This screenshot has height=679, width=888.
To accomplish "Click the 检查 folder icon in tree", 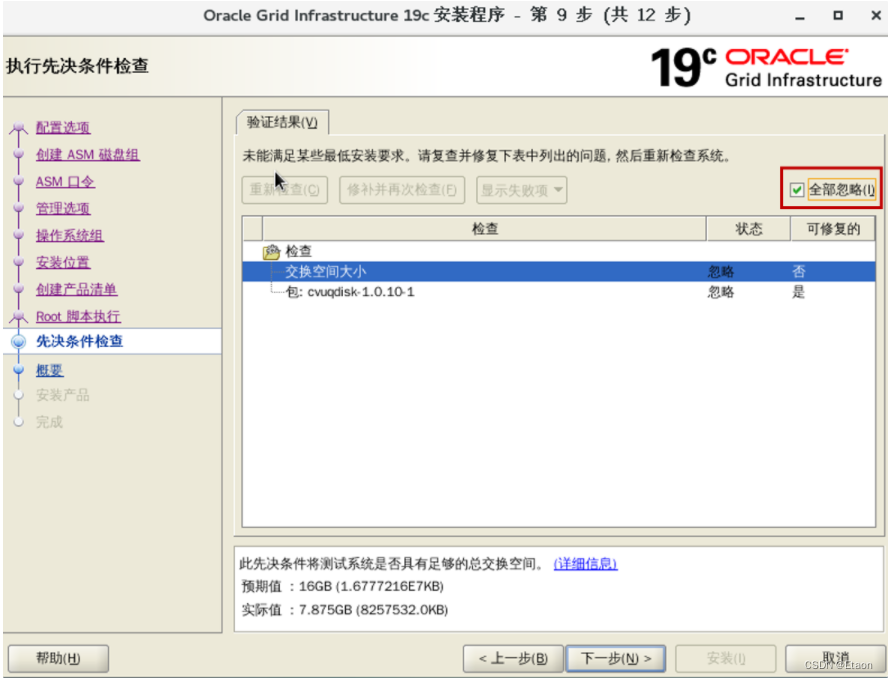I will point(272,251).
